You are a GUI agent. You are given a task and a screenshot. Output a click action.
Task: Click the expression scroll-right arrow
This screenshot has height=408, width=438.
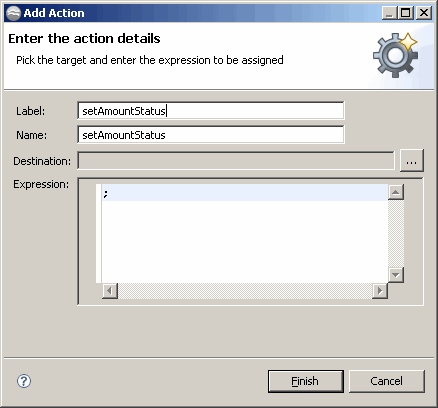point(380,291)
